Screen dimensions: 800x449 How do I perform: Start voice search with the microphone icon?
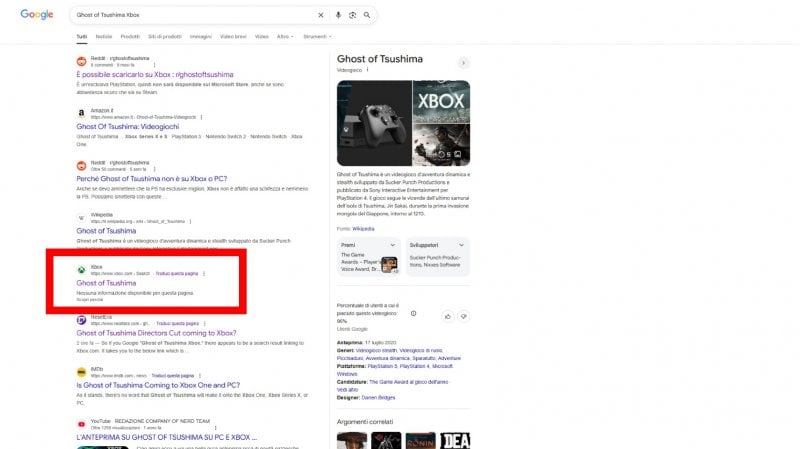tap(339, 15)
